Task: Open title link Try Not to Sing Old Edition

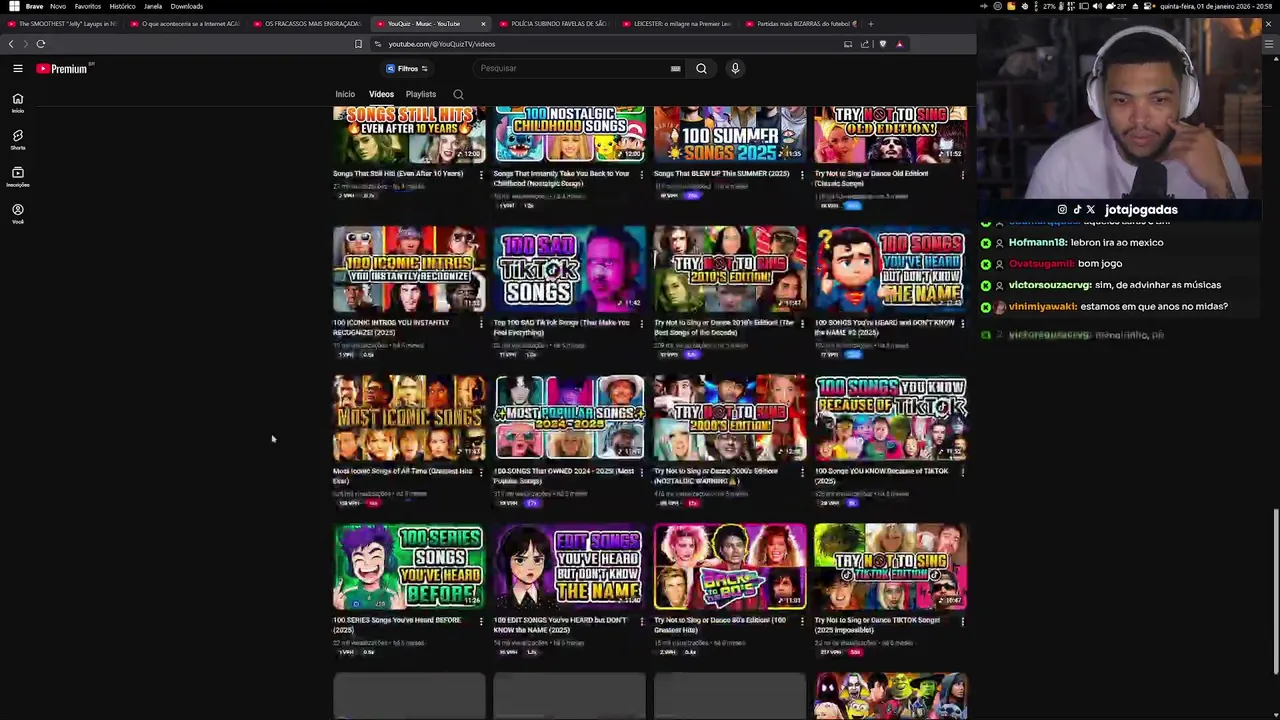Action: coord(871,178)
